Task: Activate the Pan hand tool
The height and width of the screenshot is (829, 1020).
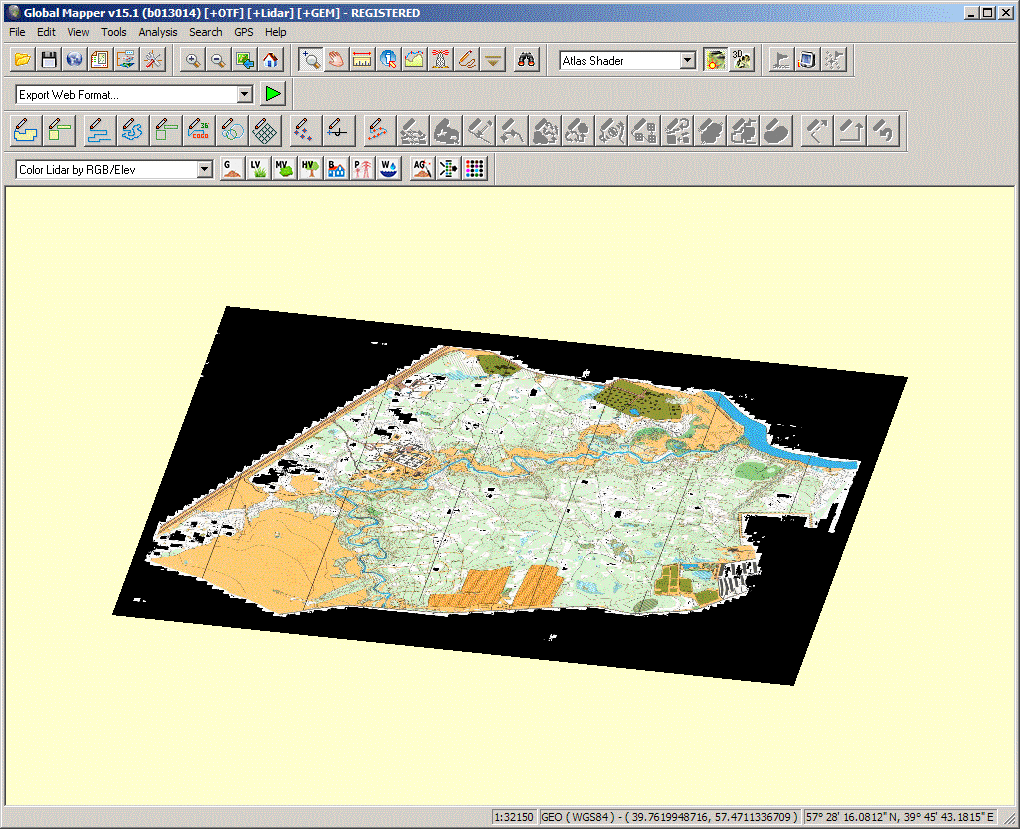Action: pyautogui.click(x=337, y=60)
